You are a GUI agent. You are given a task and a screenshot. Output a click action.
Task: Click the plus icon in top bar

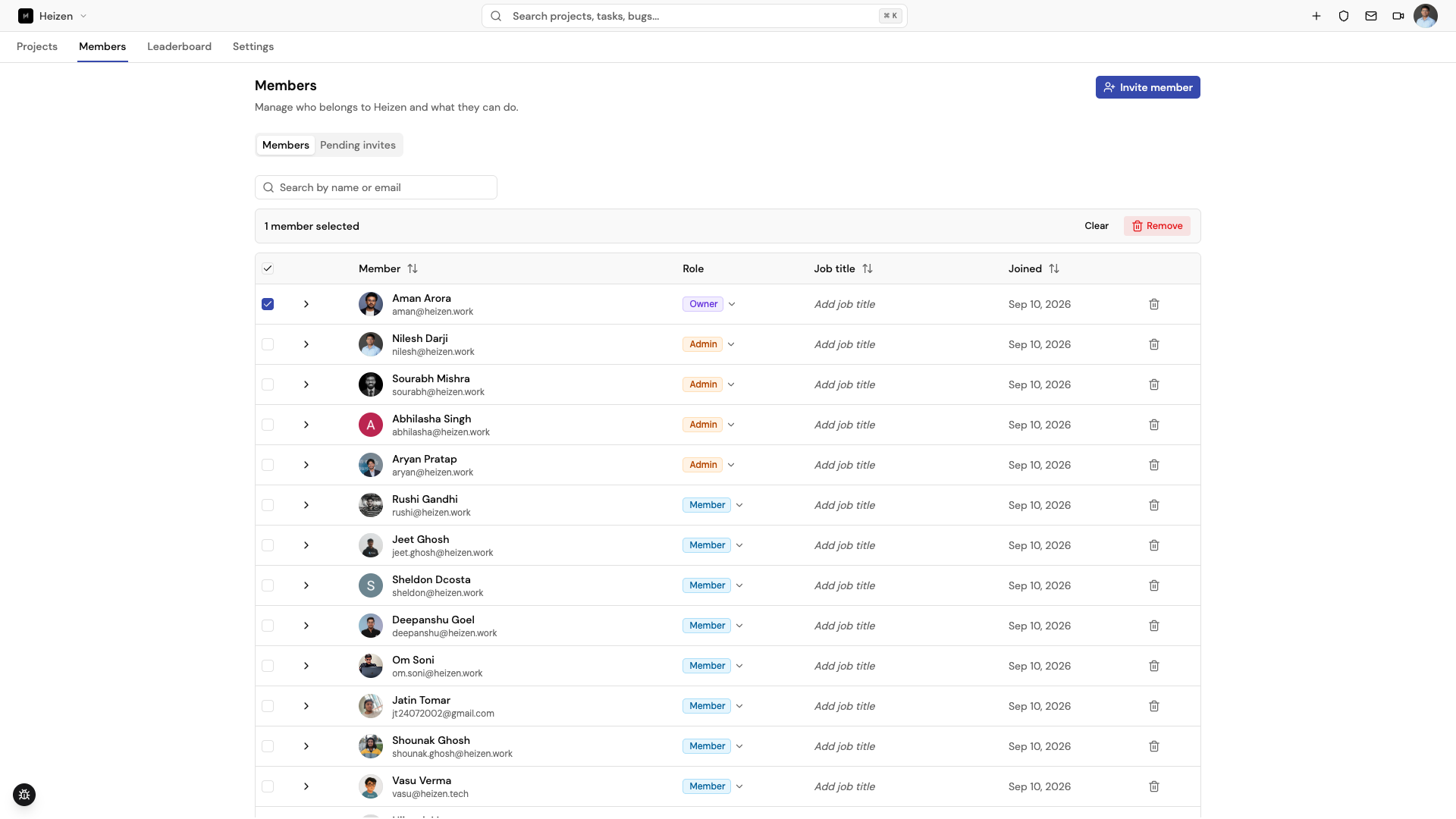[x=1316, y=16]
